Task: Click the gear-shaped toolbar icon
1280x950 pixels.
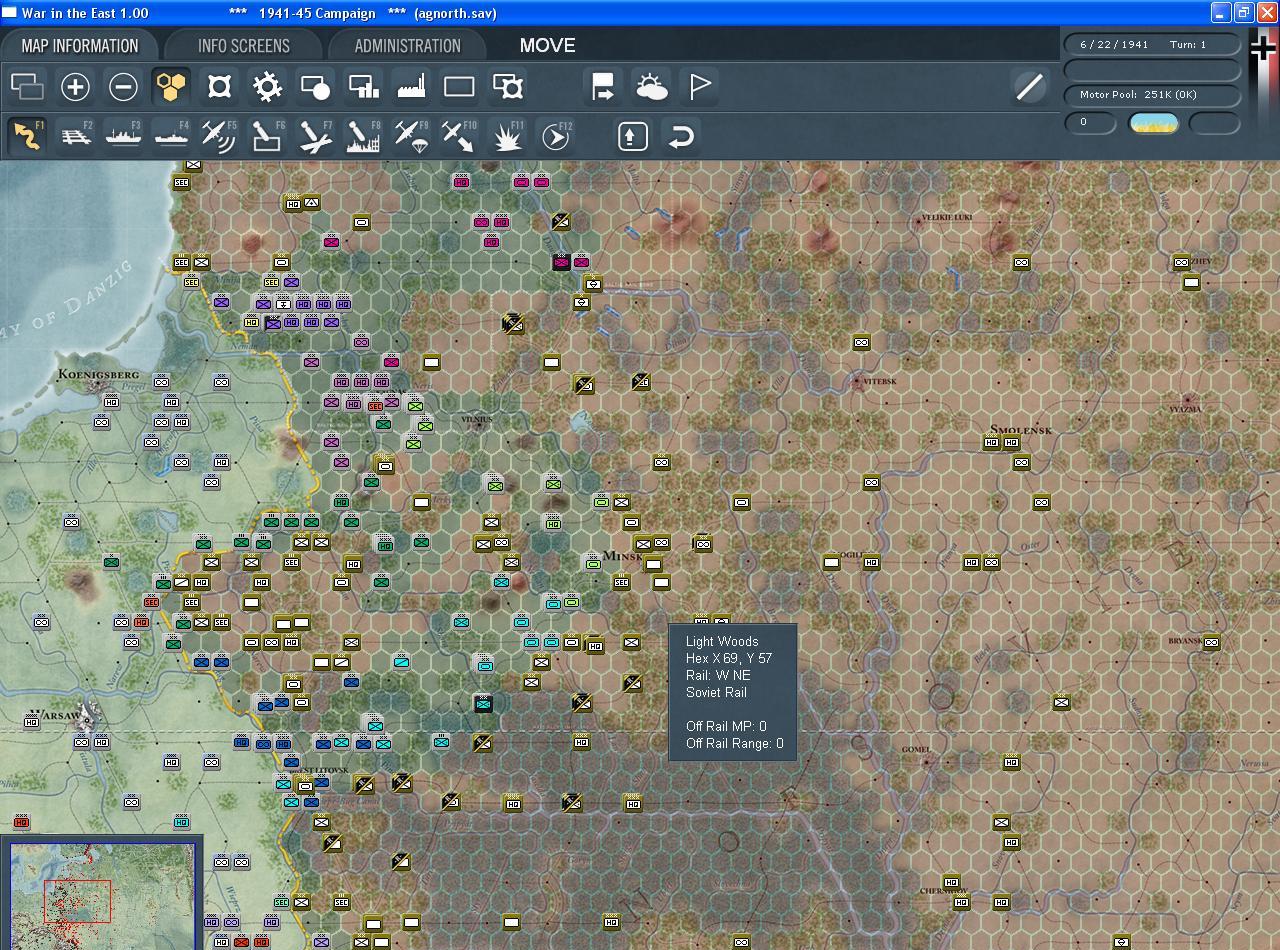Action: point(267,87)
